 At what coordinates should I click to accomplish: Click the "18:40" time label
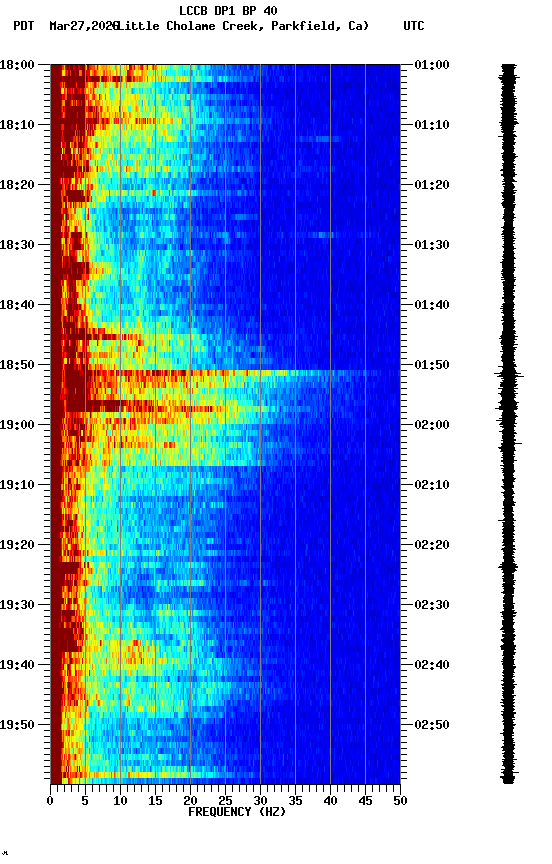pyautogui.click(x=17, y=305)
